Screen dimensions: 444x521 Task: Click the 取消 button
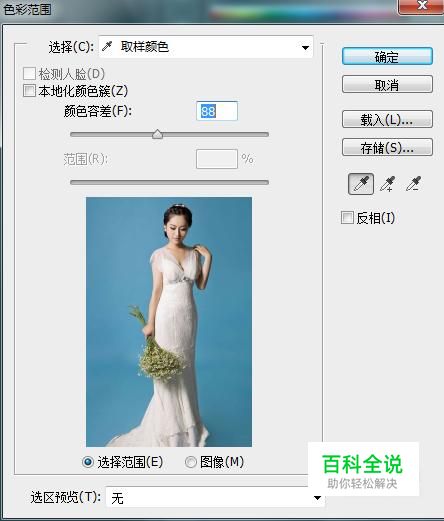387,85
